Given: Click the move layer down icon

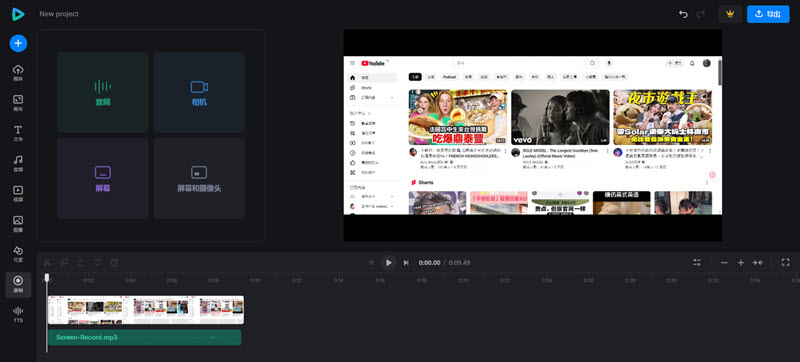Looking at the screenshot, I should tap(97, 263).
